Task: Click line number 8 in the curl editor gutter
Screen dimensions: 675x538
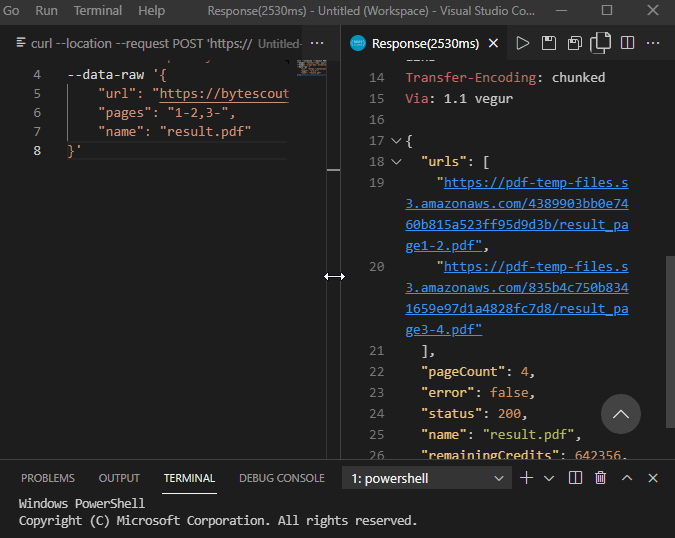Action: (37, 151)
